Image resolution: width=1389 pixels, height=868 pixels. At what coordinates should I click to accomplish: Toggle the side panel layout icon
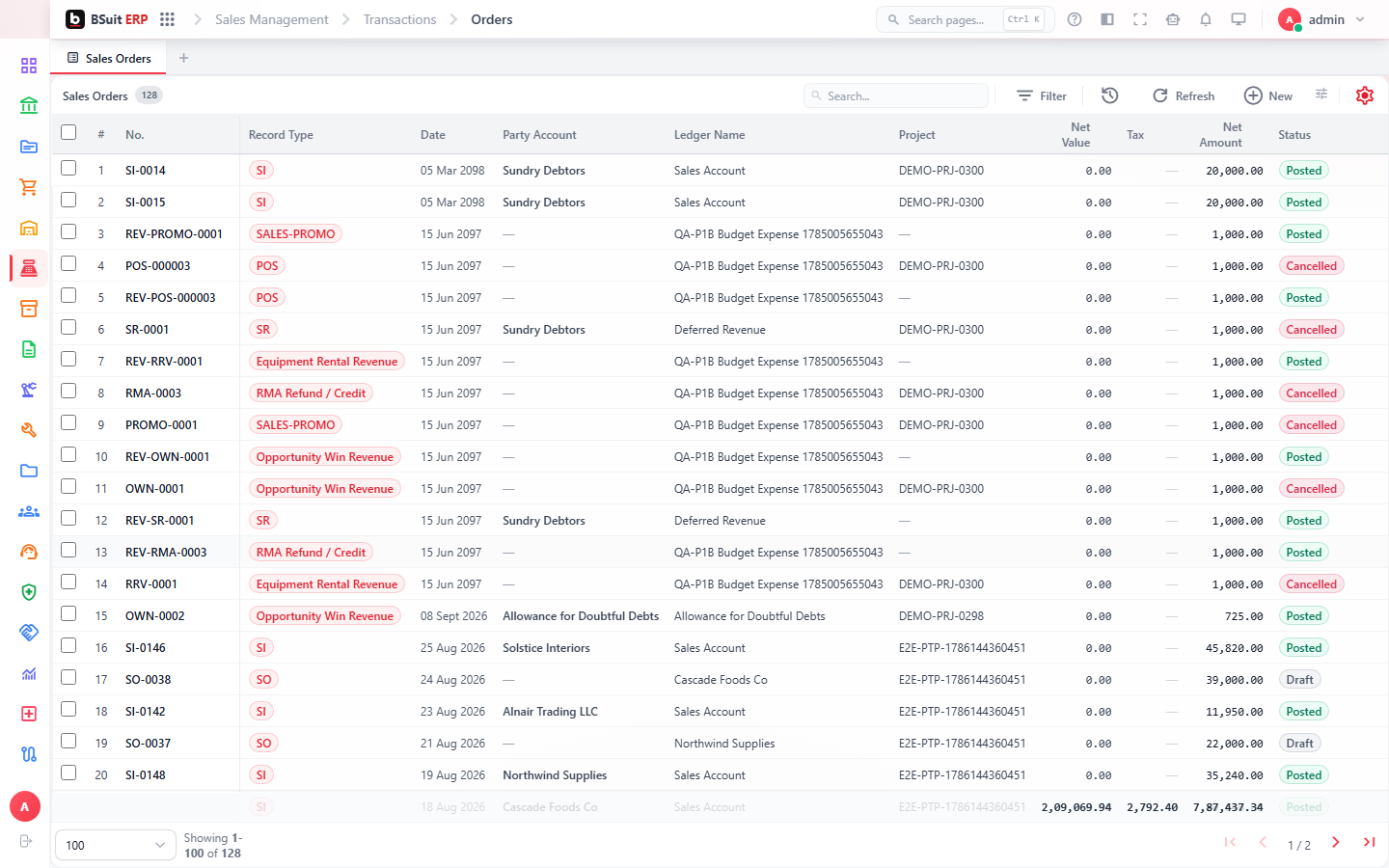(x=1107, y=19)
